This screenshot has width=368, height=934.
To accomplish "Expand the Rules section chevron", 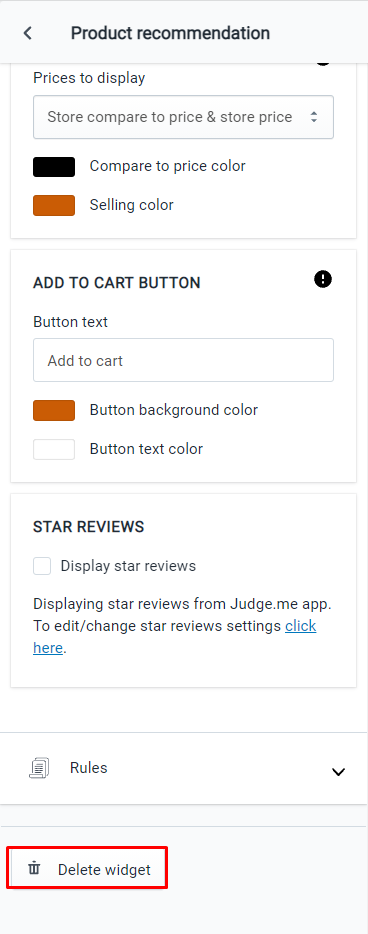I will [338, 771].
